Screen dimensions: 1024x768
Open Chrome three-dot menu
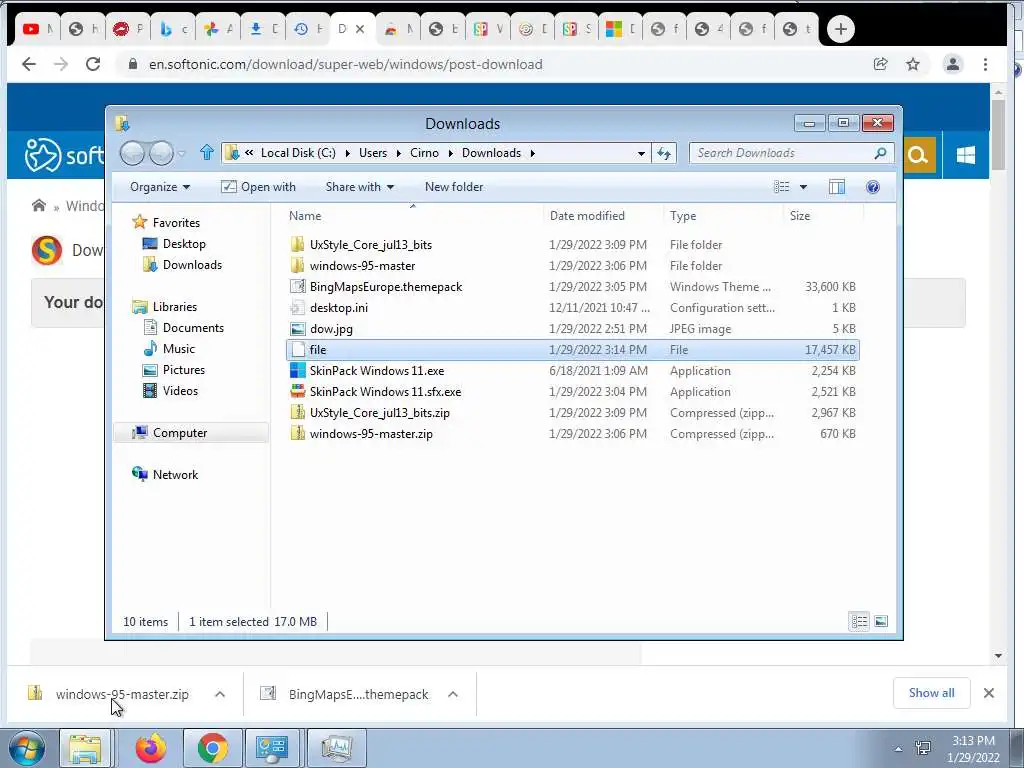pos(985,64)
